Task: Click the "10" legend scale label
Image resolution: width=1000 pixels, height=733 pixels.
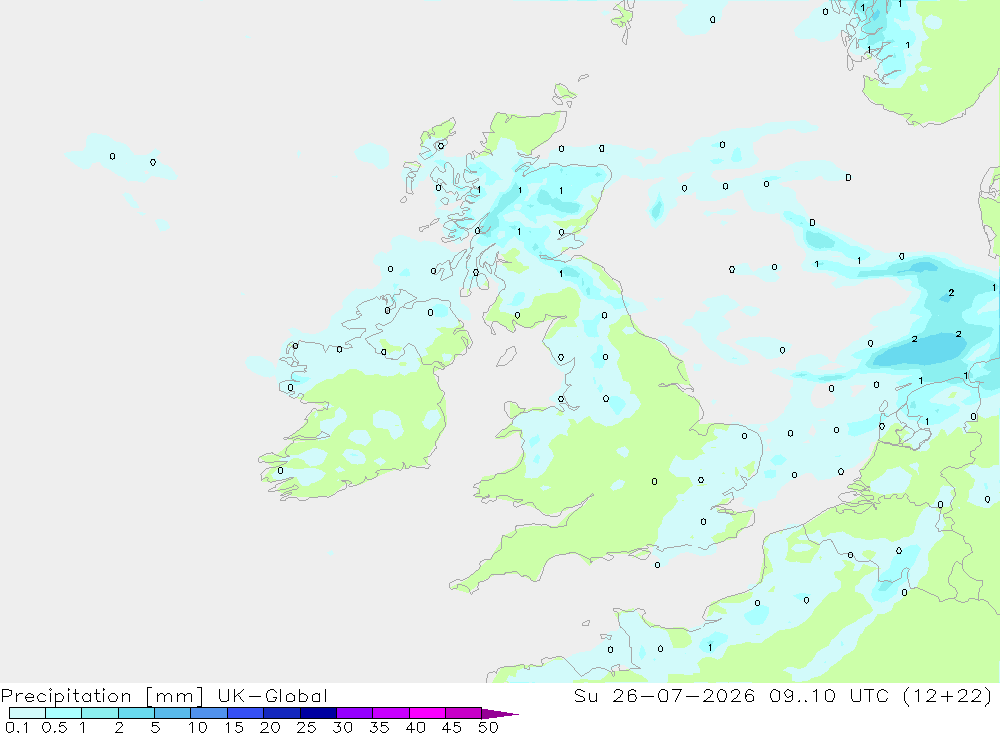Action: (198, 727)
